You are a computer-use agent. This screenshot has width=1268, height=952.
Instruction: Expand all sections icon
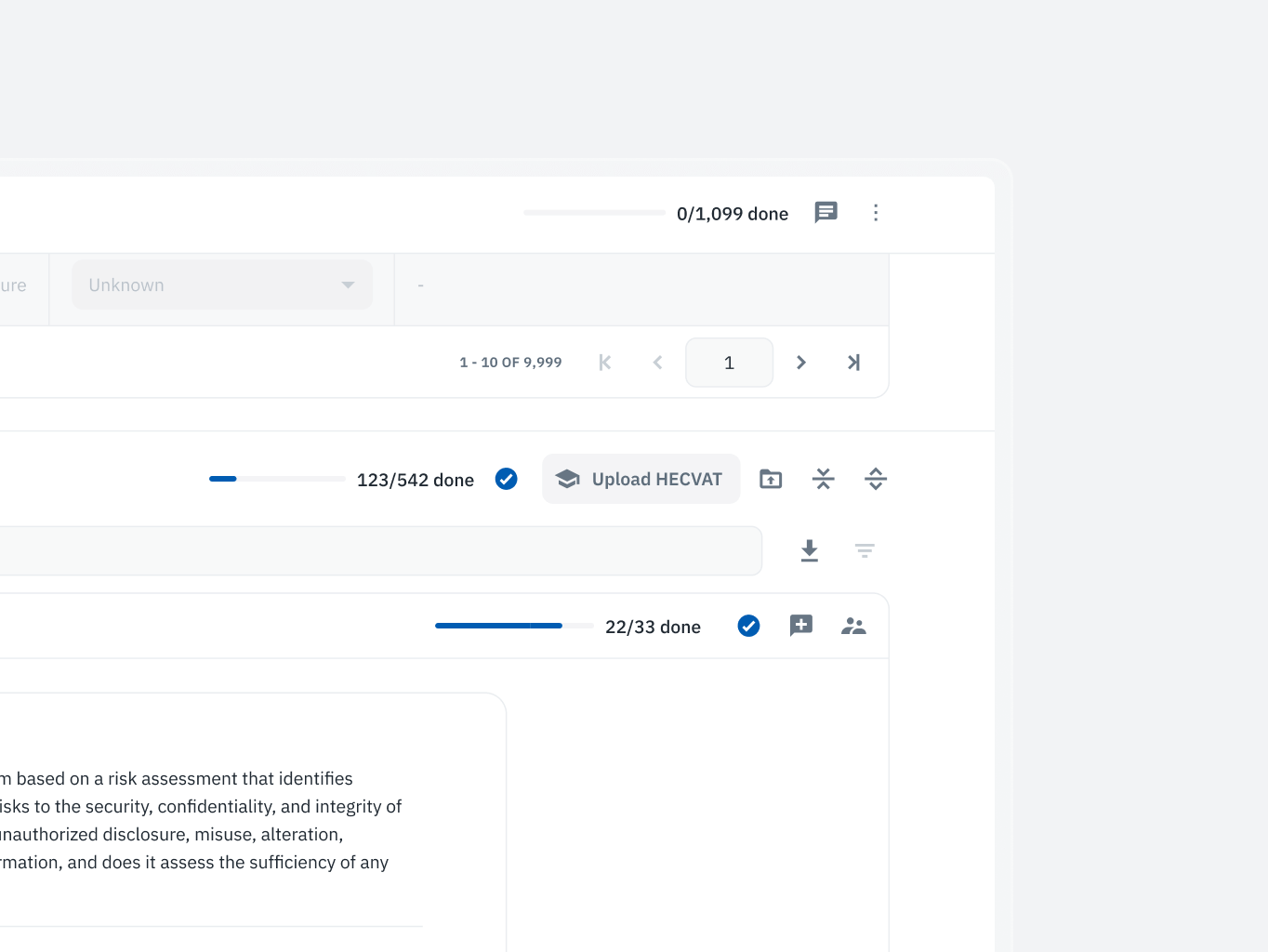coord(875,479)
